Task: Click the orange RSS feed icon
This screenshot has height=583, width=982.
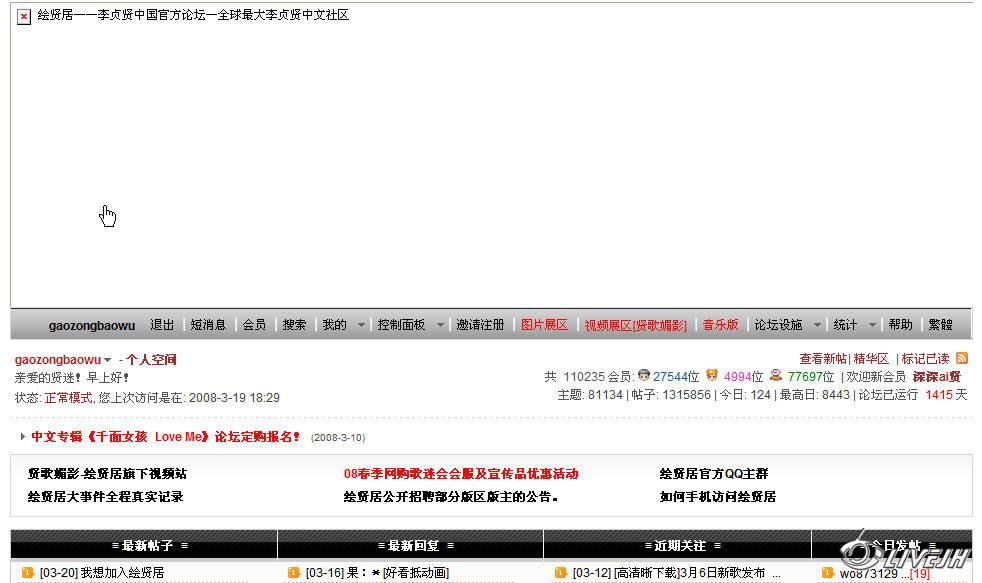Action: 962,358
